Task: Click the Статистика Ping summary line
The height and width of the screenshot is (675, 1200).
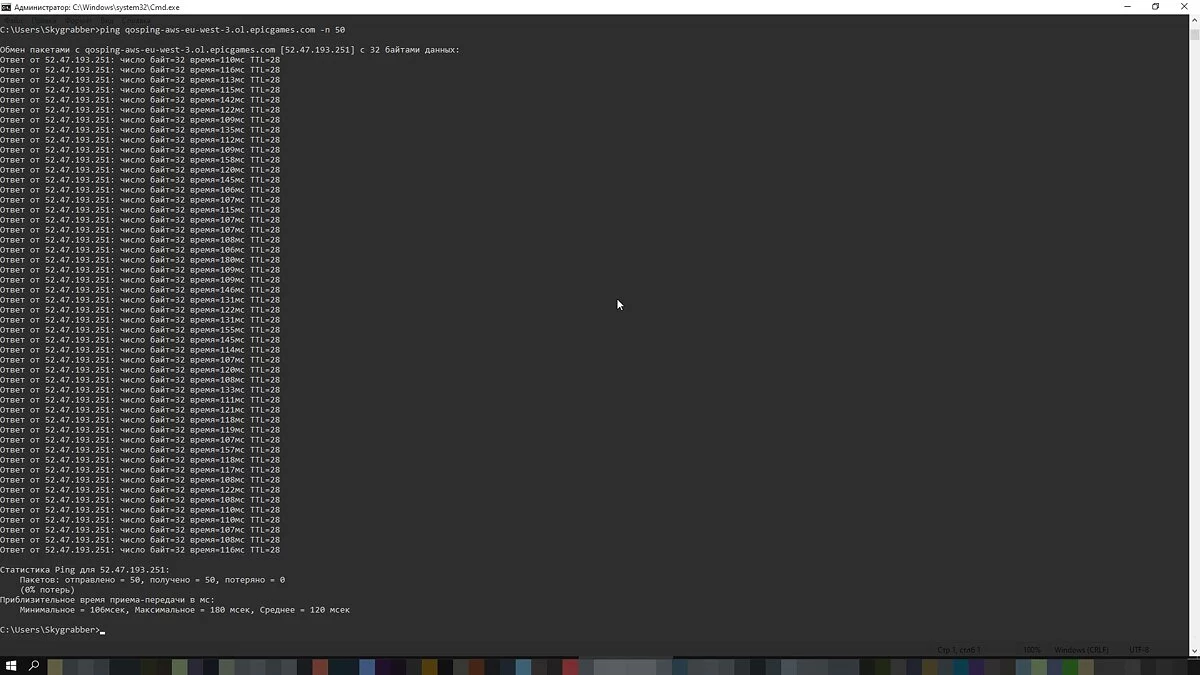Action: pos(85,570)
